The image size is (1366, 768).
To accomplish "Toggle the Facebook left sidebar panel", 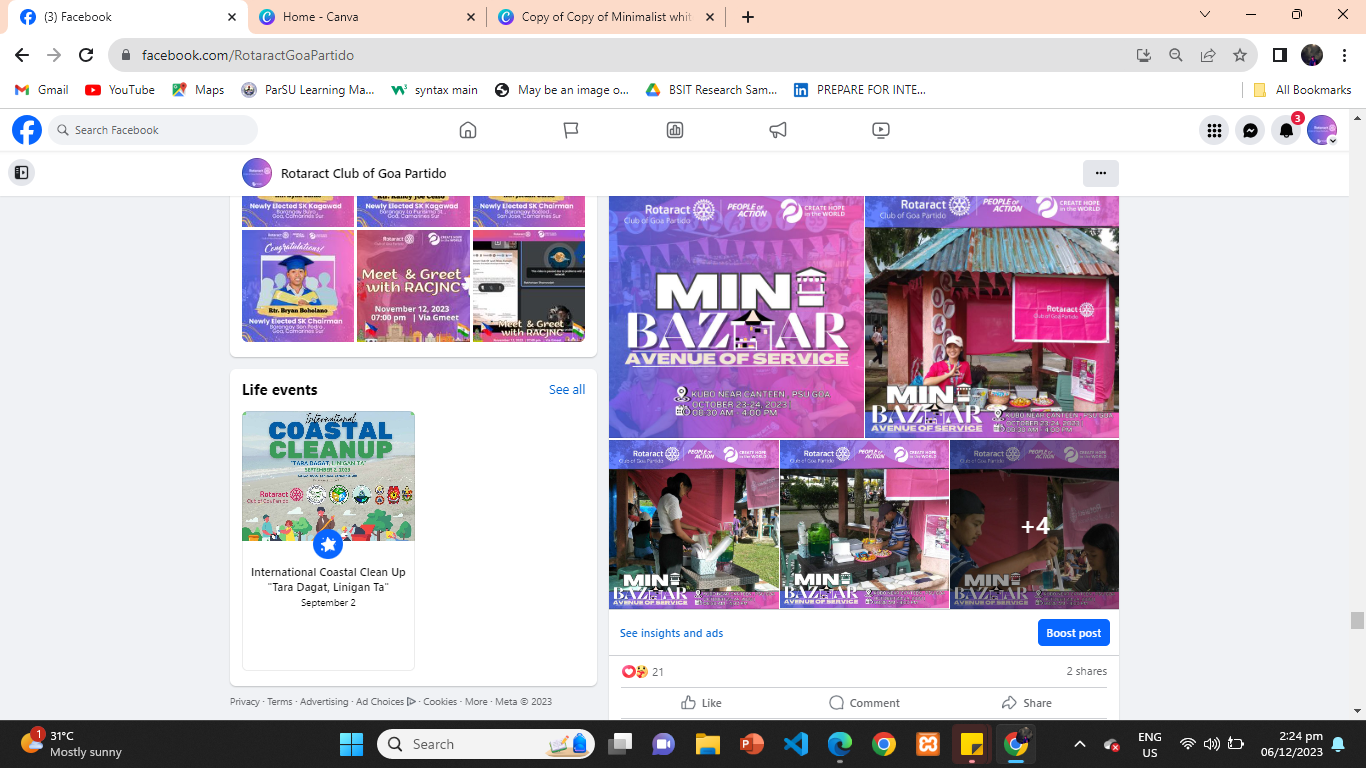I will coord(21,173).
